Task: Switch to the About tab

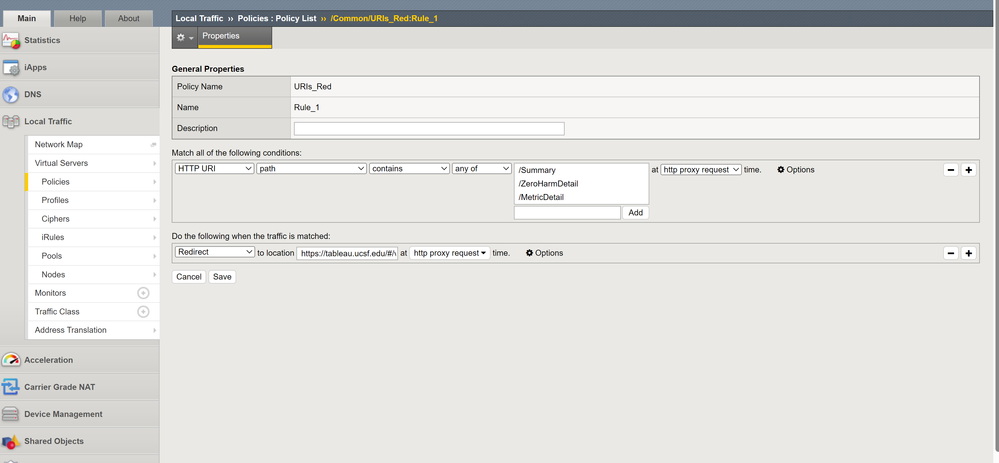Action: (129, 18)
